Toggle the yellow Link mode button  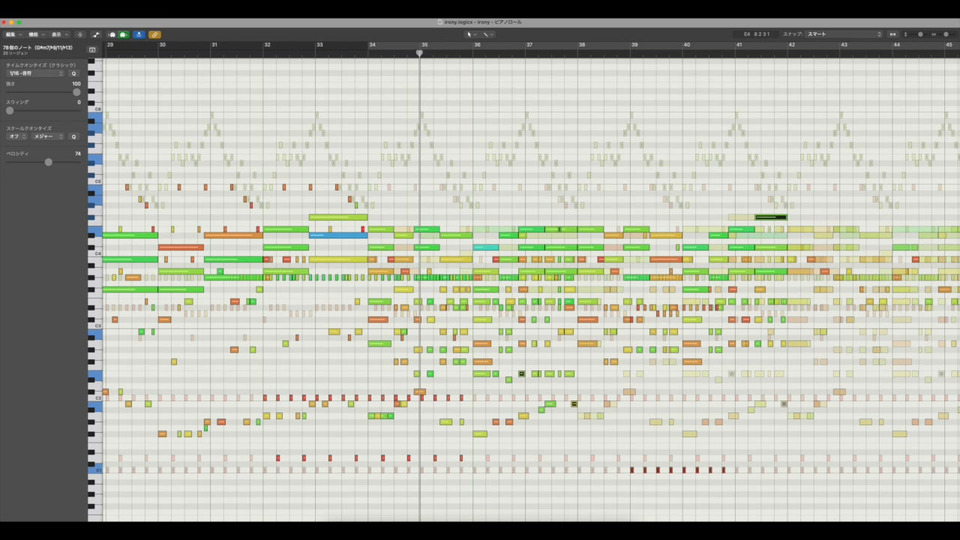(154, 35)
